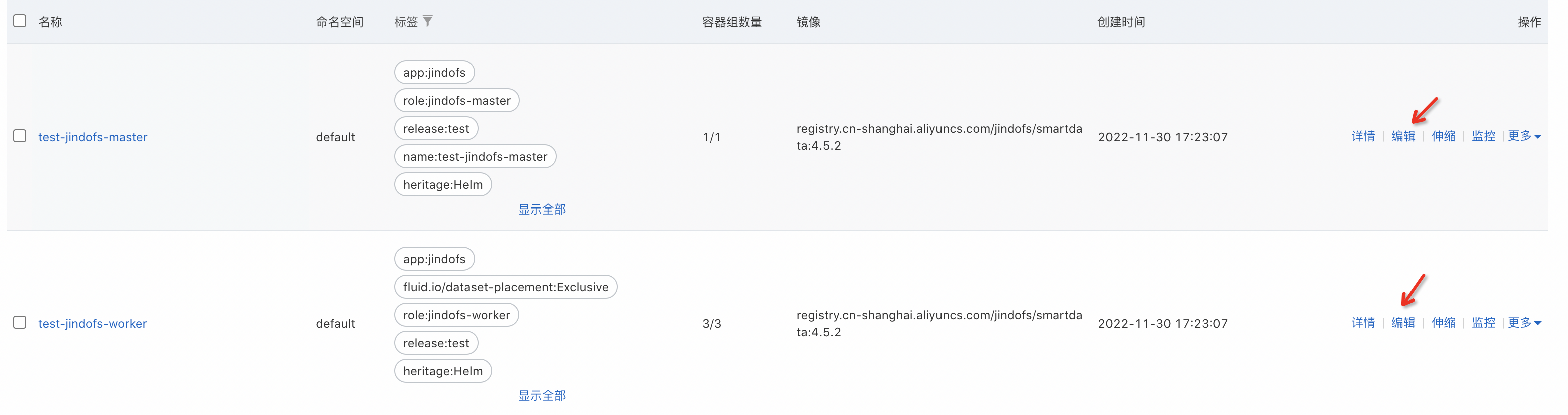
Task: Open the test-jindofs-master workload link
Action: click(92, 137)
